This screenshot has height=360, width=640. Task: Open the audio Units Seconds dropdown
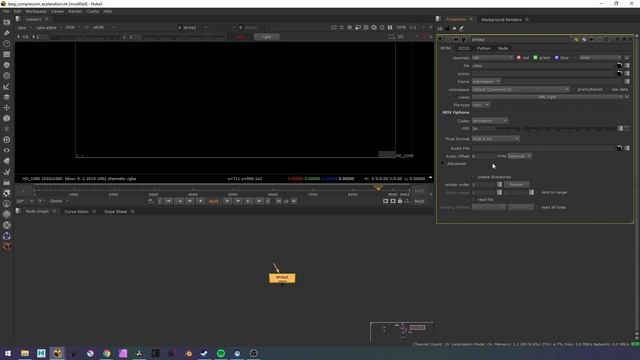[x=520, y=156]
